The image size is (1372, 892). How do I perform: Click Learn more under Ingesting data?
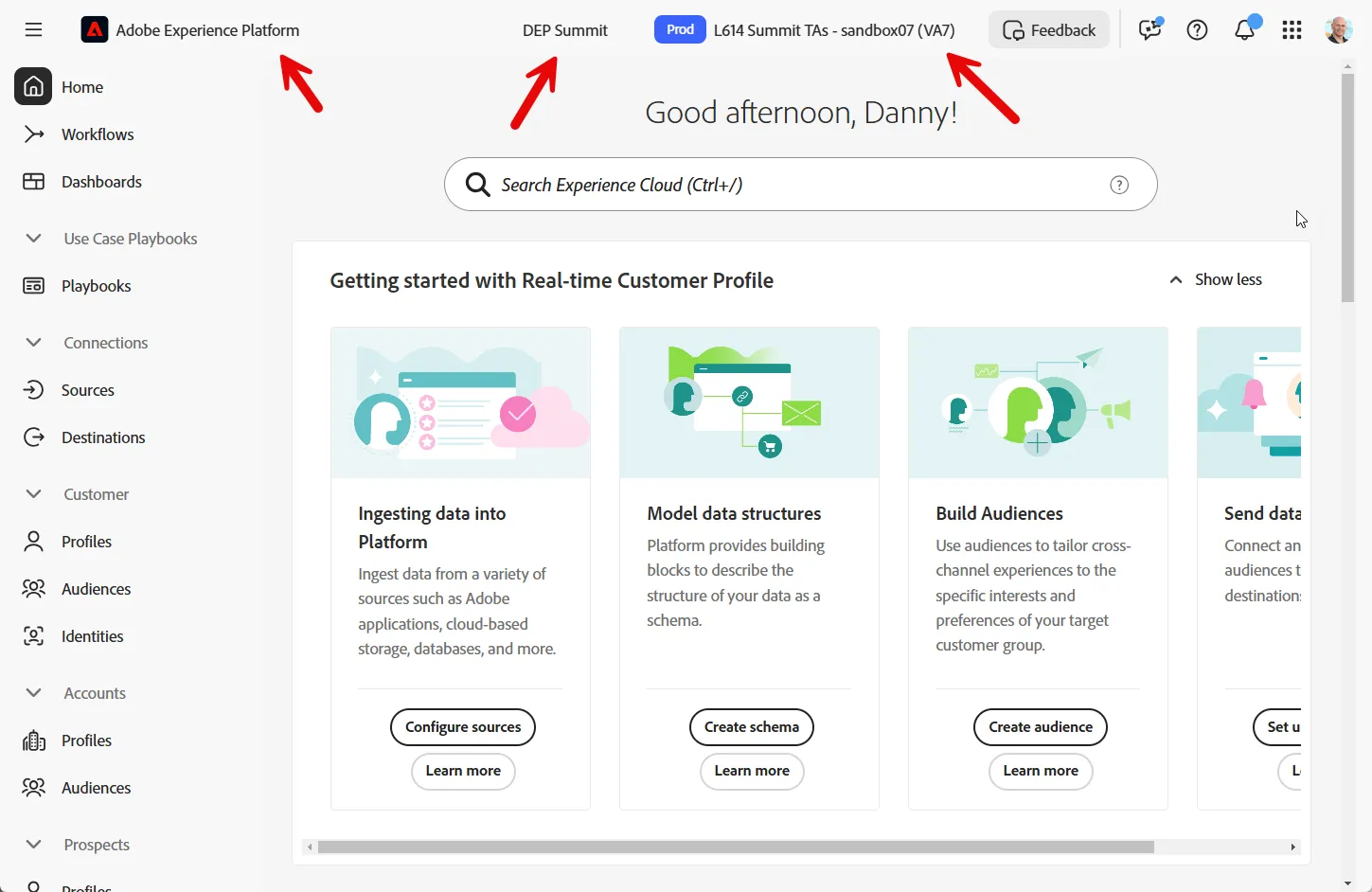tap(463, 771)
